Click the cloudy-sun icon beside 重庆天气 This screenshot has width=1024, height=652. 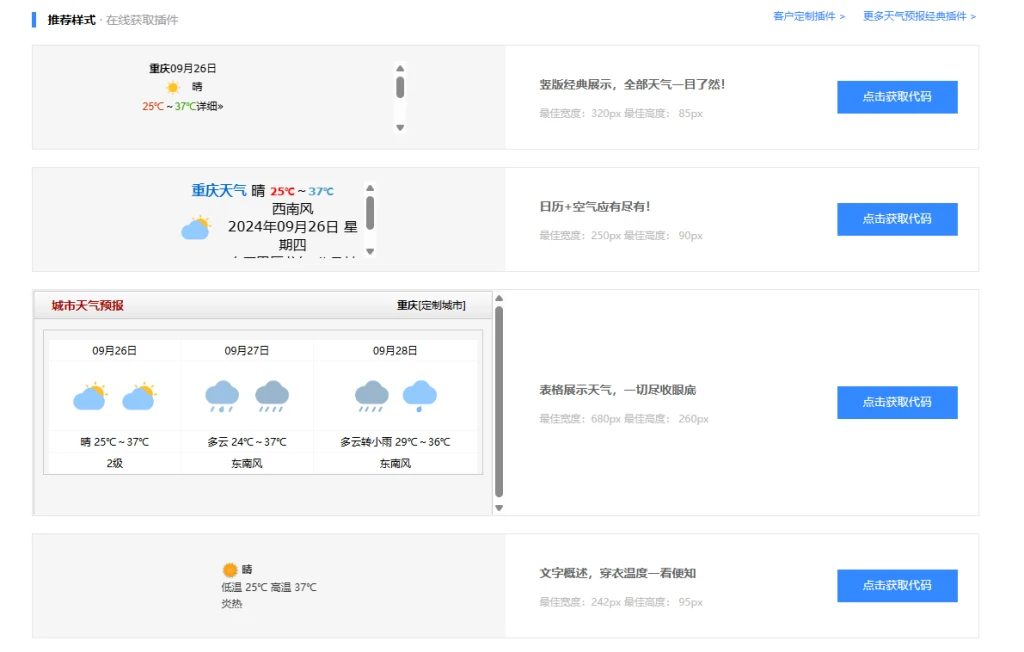click(x=196, y=228)
